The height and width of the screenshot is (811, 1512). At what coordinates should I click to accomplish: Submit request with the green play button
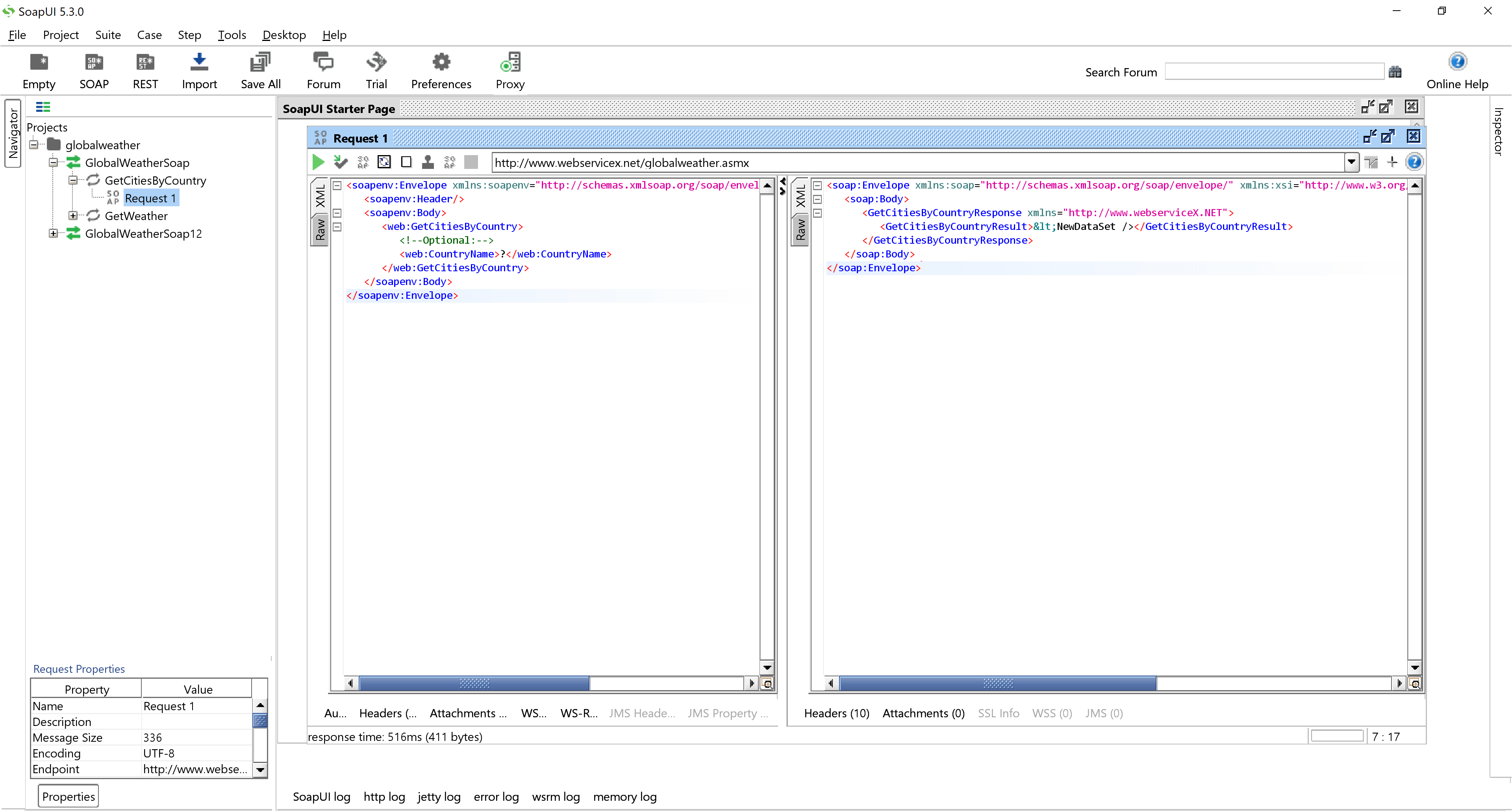coord(318,162)
